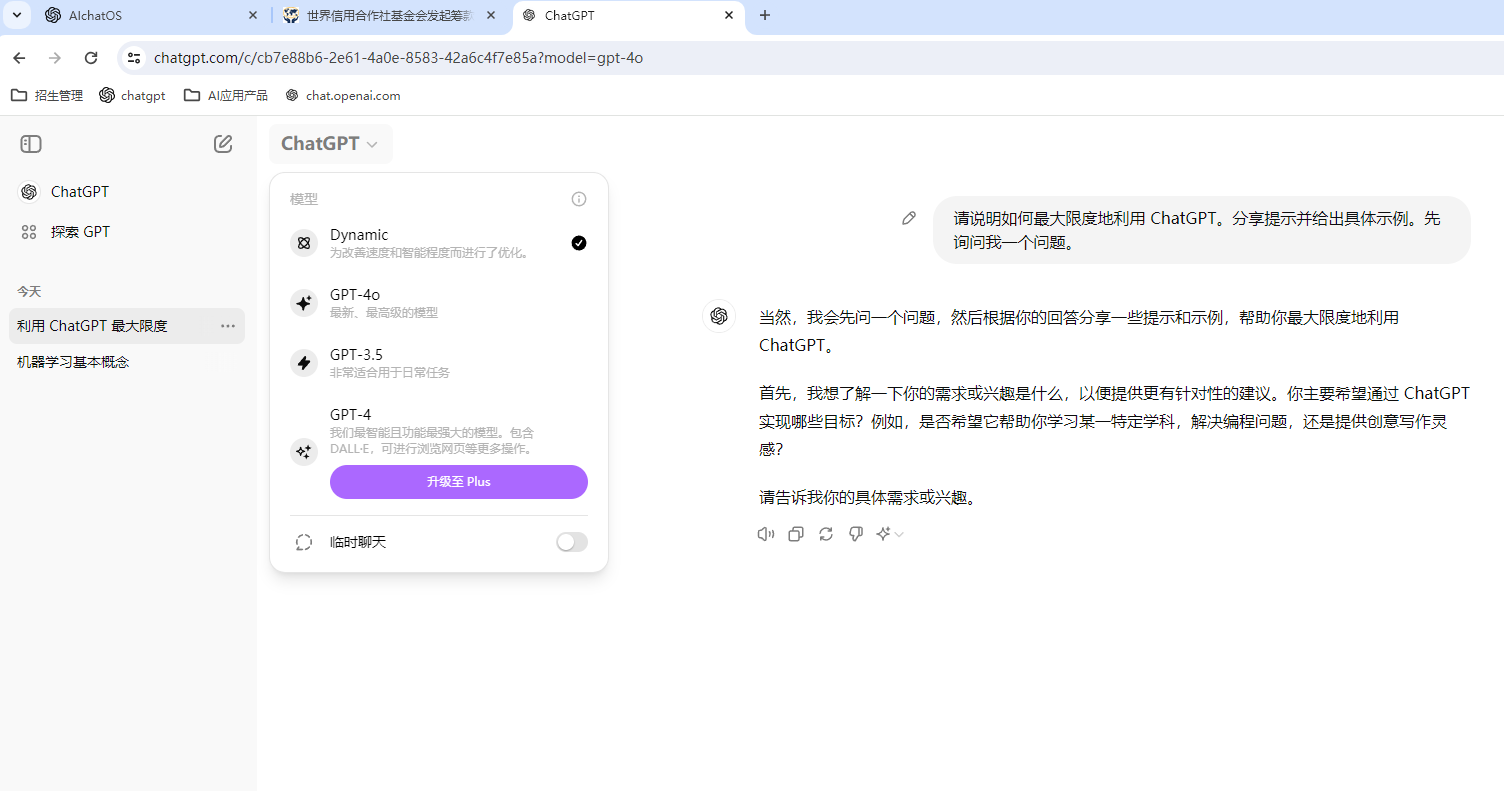The image size is (1504, 791).
Task: Switch to the 世界信用合作社基金会 browser tab
Action: (x=391, y=16)
